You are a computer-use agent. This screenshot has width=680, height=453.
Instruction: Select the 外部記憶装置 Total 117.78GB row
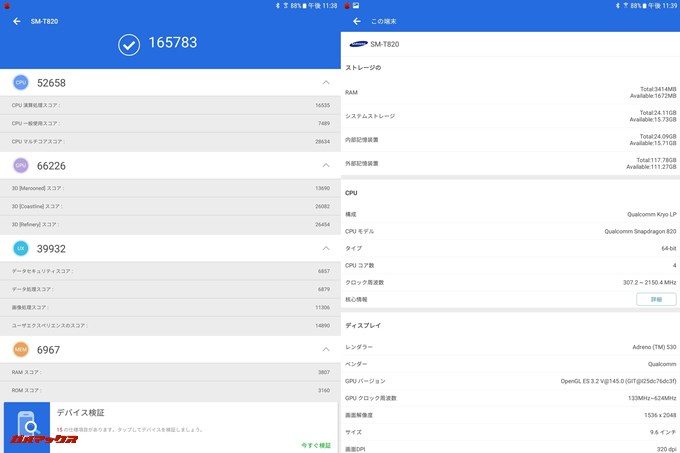click(x=510, y=163)
